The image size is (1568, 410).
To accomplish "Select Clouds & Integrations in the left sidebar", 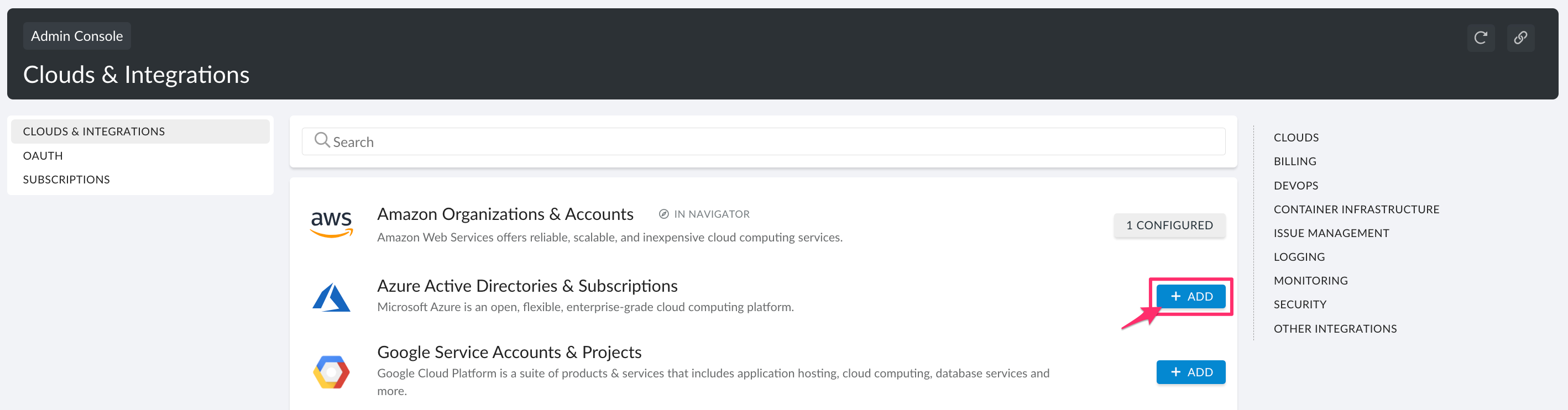I will 94,132.
